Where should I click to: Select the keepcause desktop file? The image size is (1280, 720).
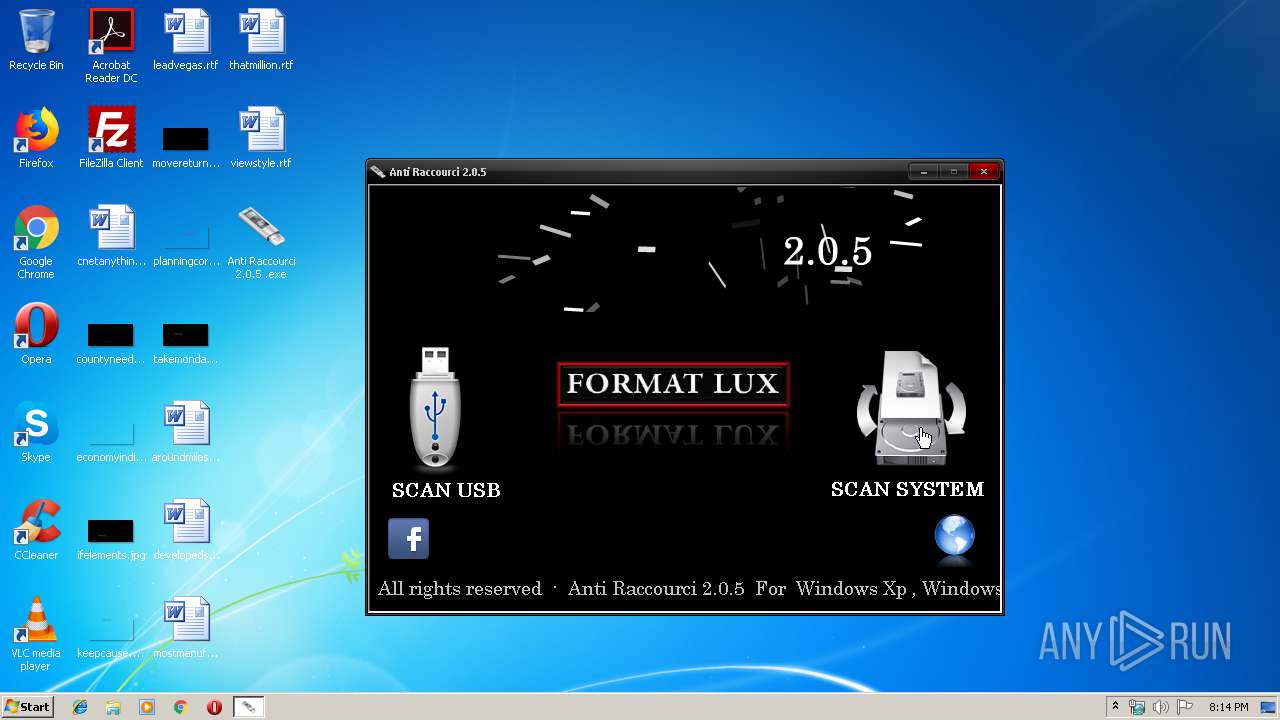pyautogui.click(x=111, y=636)
